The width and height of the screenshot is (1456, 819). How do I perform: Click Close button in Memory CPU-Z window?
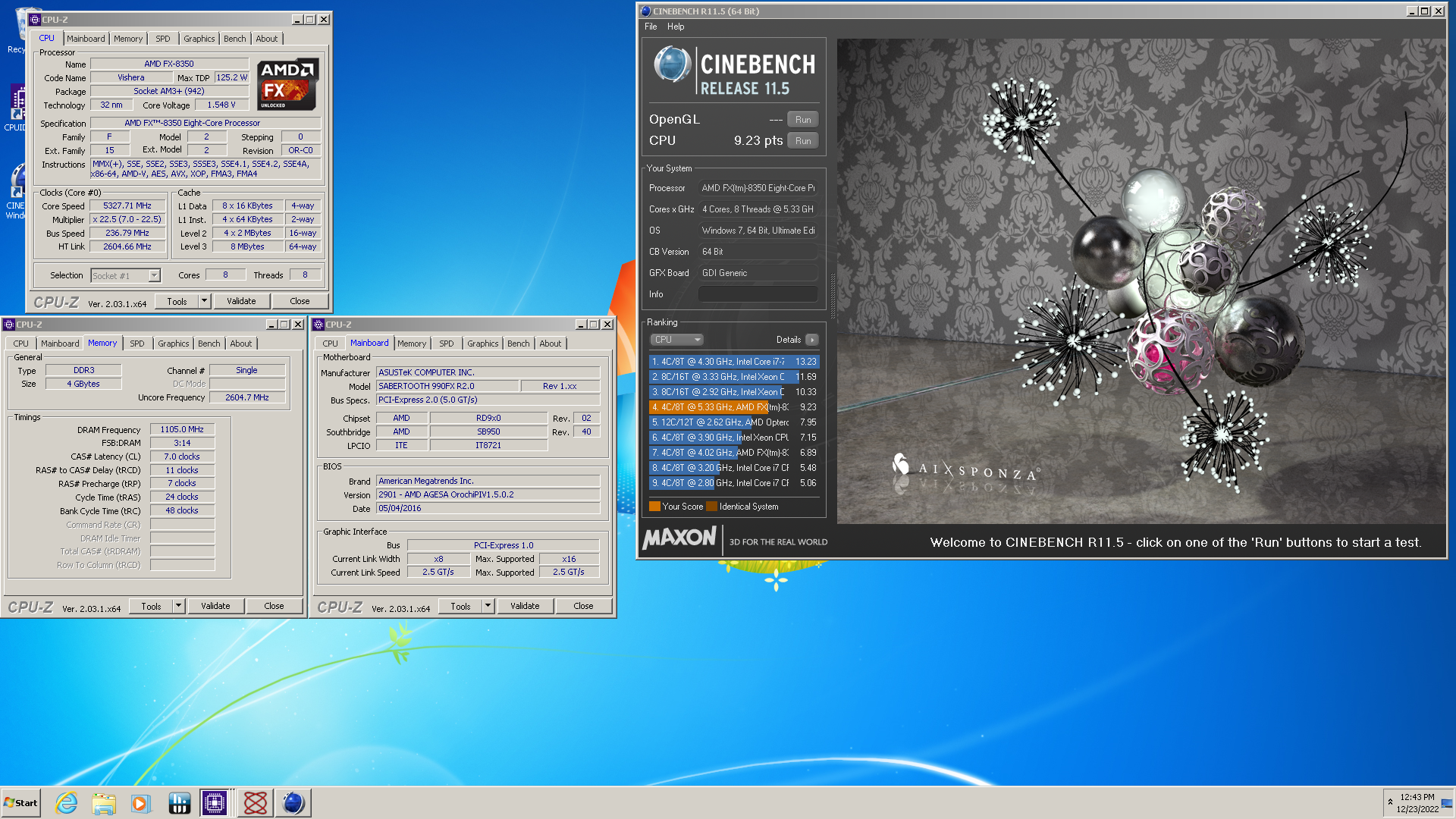point(274,606)
